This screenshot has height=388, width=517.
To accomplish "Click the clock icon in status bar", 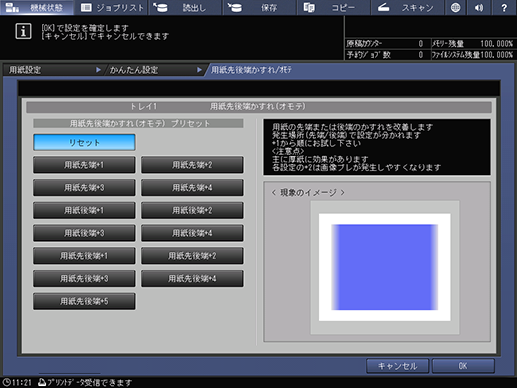I will [6, 382].
